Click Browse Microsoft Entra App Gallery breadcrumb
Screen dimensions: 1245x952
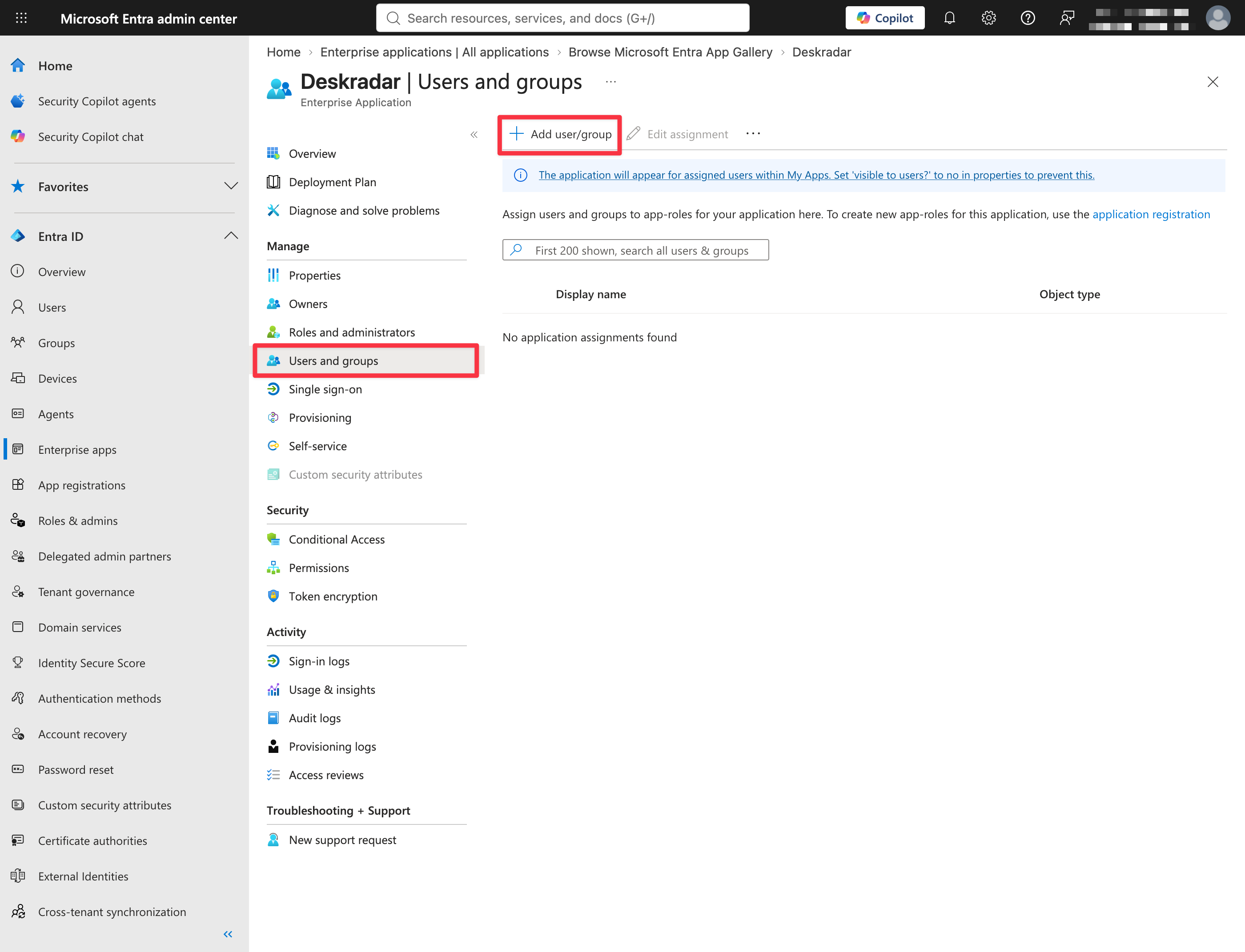tap(670, 52)
